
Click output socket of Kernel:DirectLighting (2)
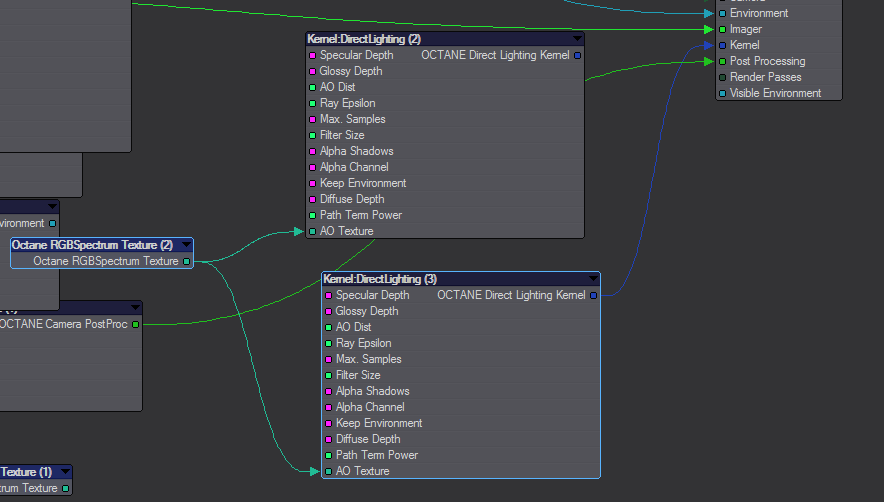tap(577, 55)
